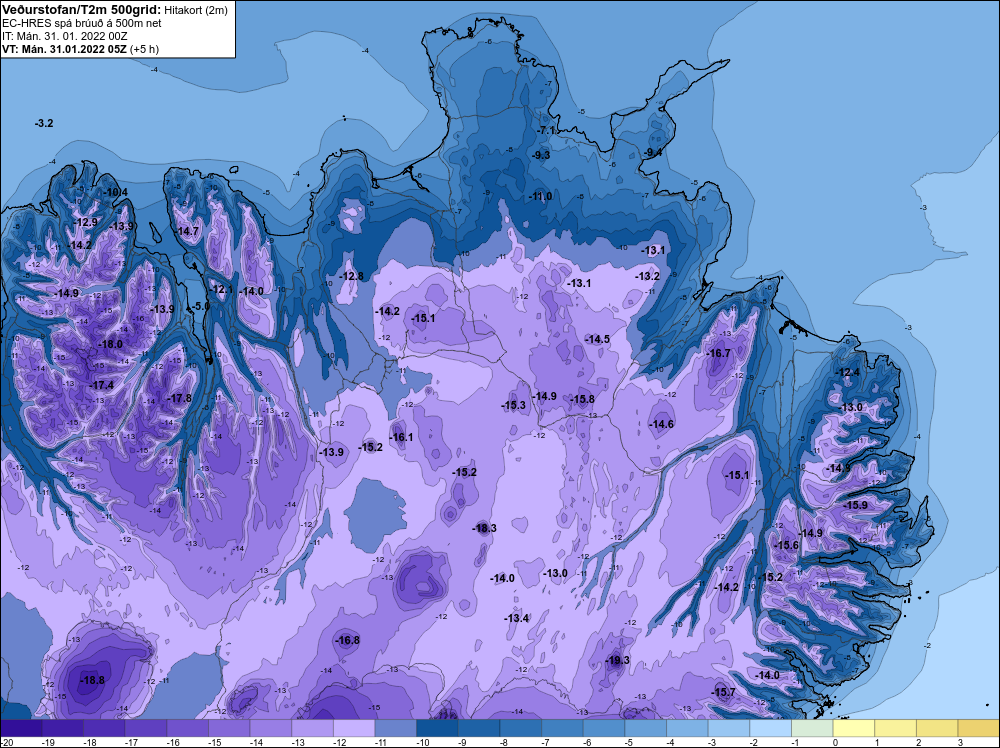1000x748 pixels.
Task: Click the -14.5 temperature reading
Action: pos(598,339)
